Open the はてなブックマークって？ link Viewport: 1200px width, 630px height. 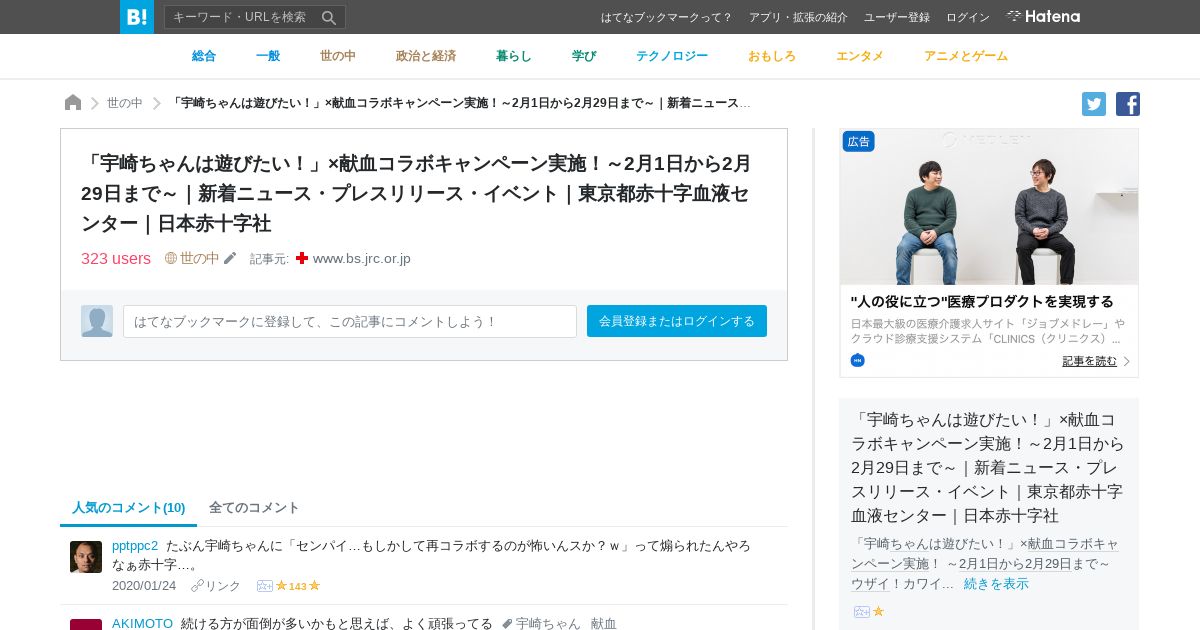[x=666, y=17]
